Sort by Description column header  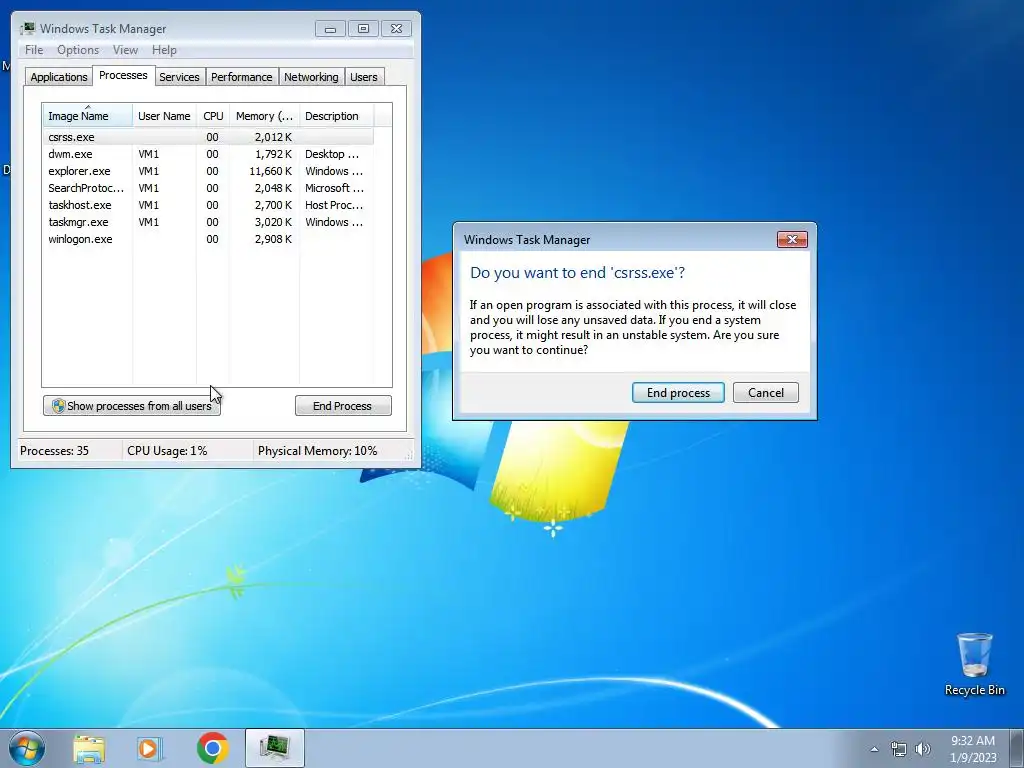336,116
